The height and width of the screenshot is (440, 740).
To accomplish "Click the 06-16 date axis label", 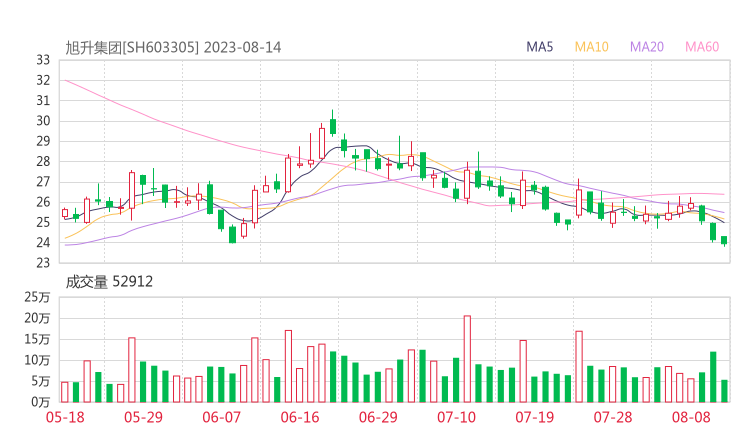I will 300,417.
